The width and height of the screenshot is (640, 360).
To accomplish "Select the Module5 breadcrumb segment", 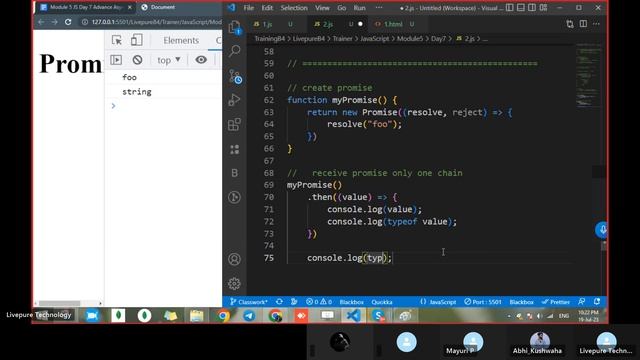I will pyautogui.click(x=410, y=39).
